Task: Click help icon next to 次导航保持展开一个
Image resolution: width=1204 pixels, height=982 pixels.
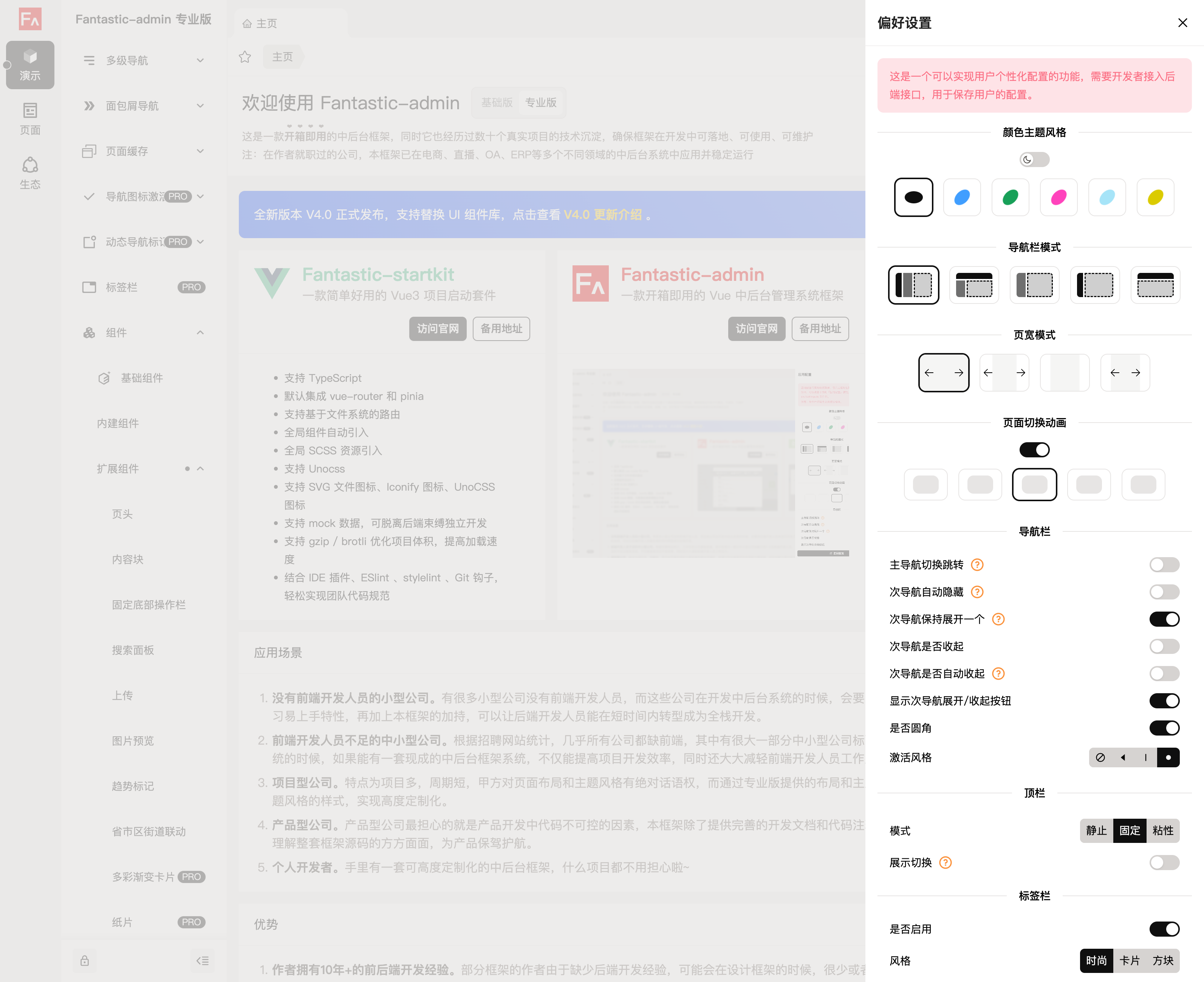Action: [999, 619]
